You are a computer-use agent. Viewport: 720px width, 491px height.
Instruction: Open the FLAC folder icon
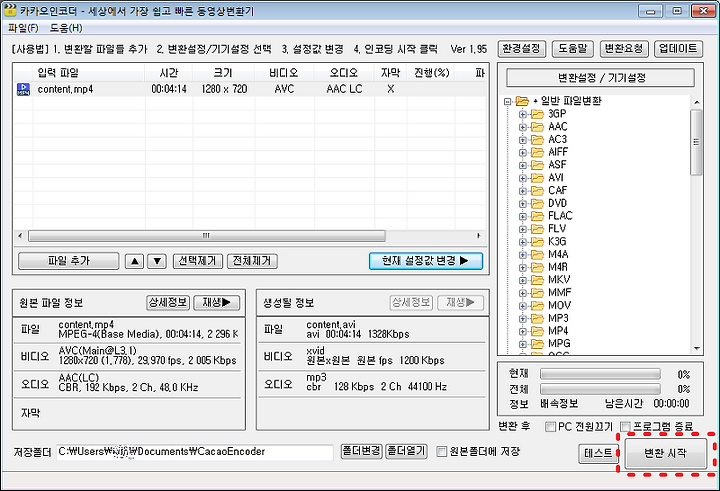(537, 216)
